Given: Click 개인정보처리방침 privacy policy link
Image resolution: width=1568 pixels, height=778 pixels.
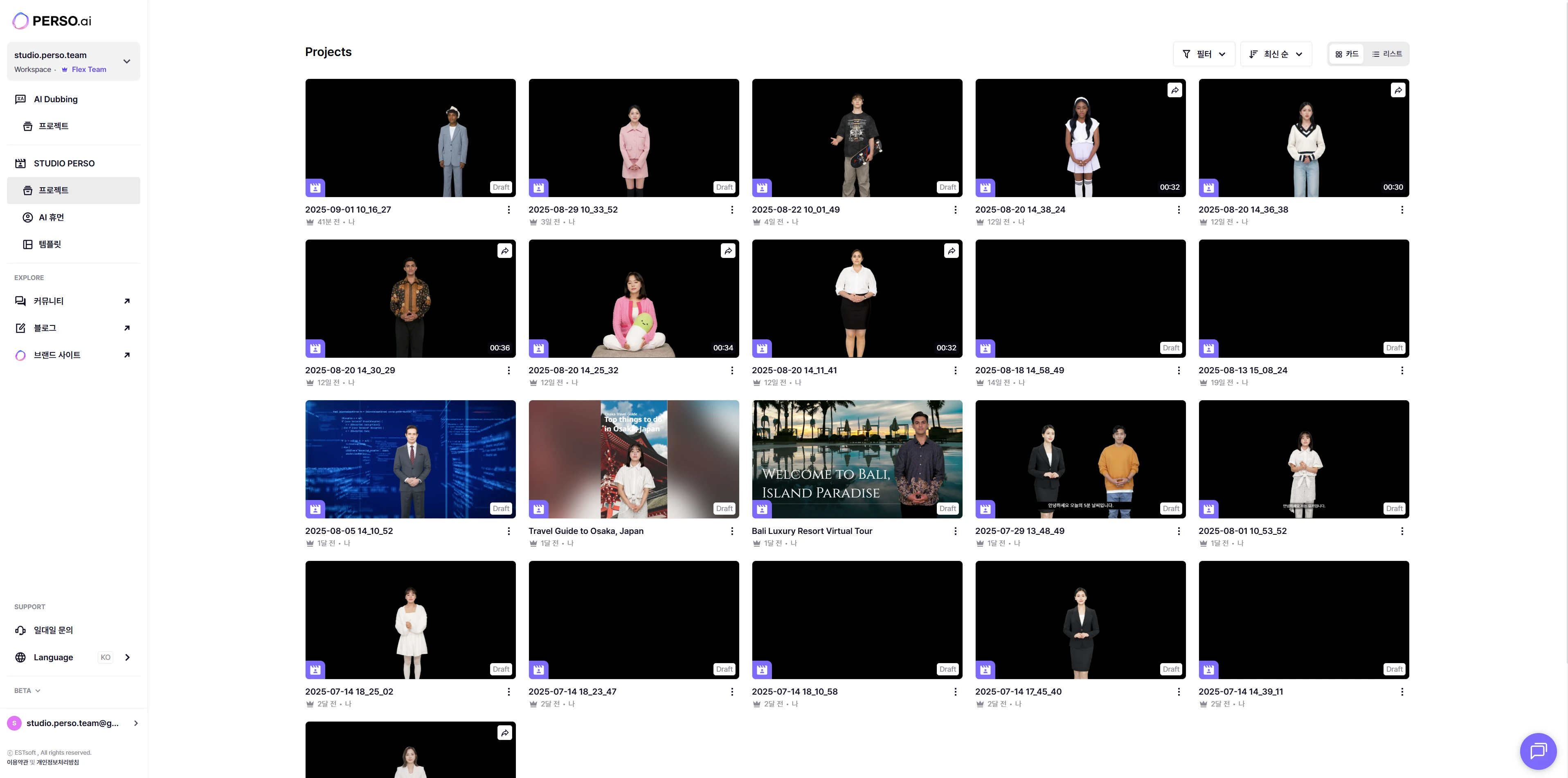Looking at the screenshot, I should [58, 762].
